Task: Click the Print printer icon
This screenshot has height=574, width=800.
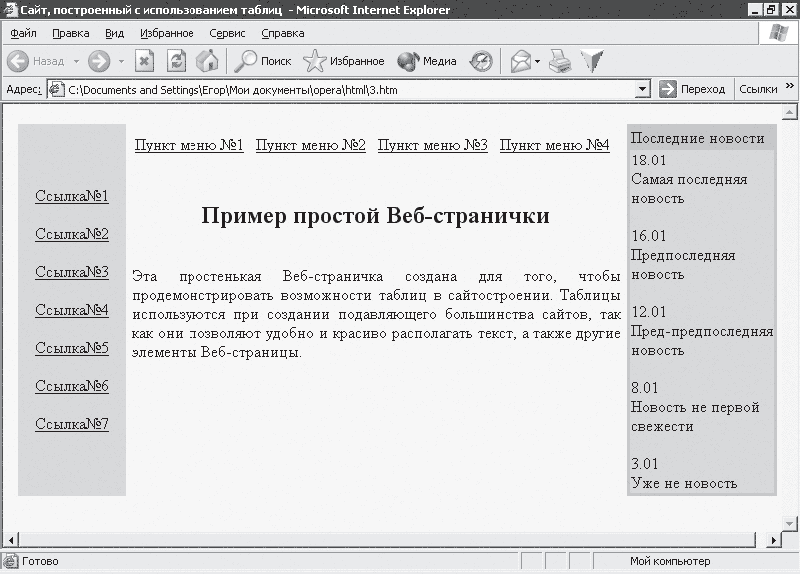Action: click(x=560, y=61)
